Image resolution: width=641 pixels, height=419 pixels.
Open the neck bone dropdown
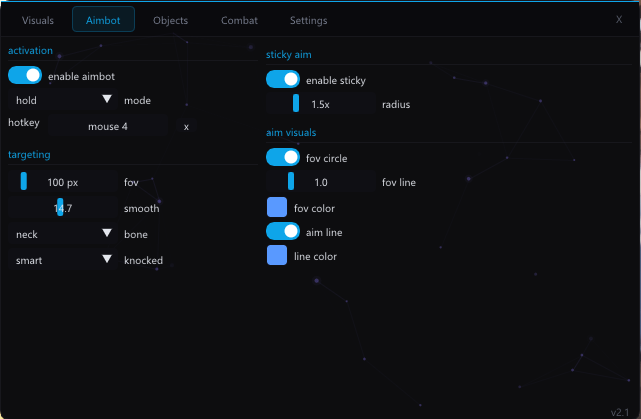63,233
